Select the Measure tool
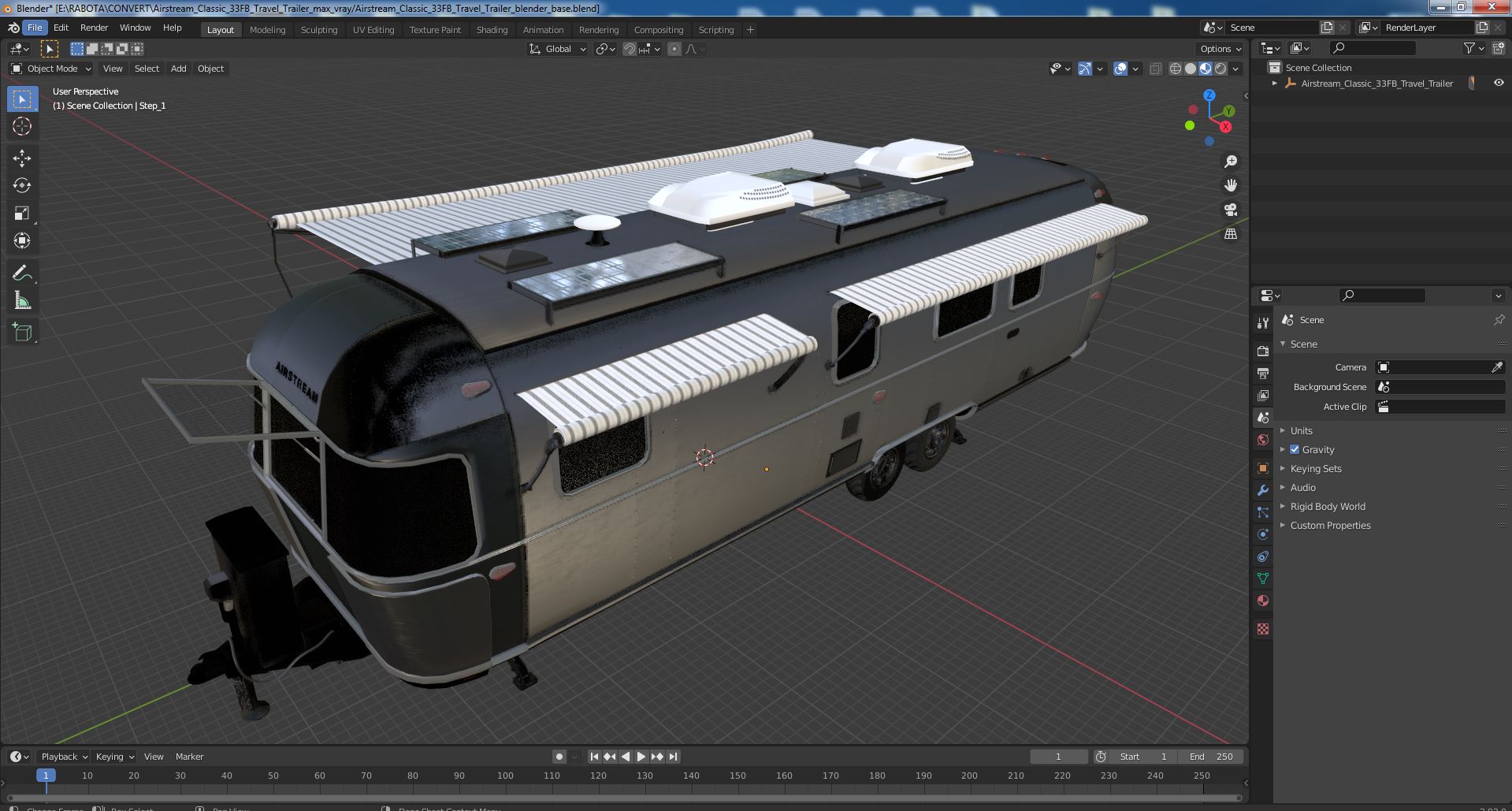The image size is (1512, 811). click(x=22, y=300)
